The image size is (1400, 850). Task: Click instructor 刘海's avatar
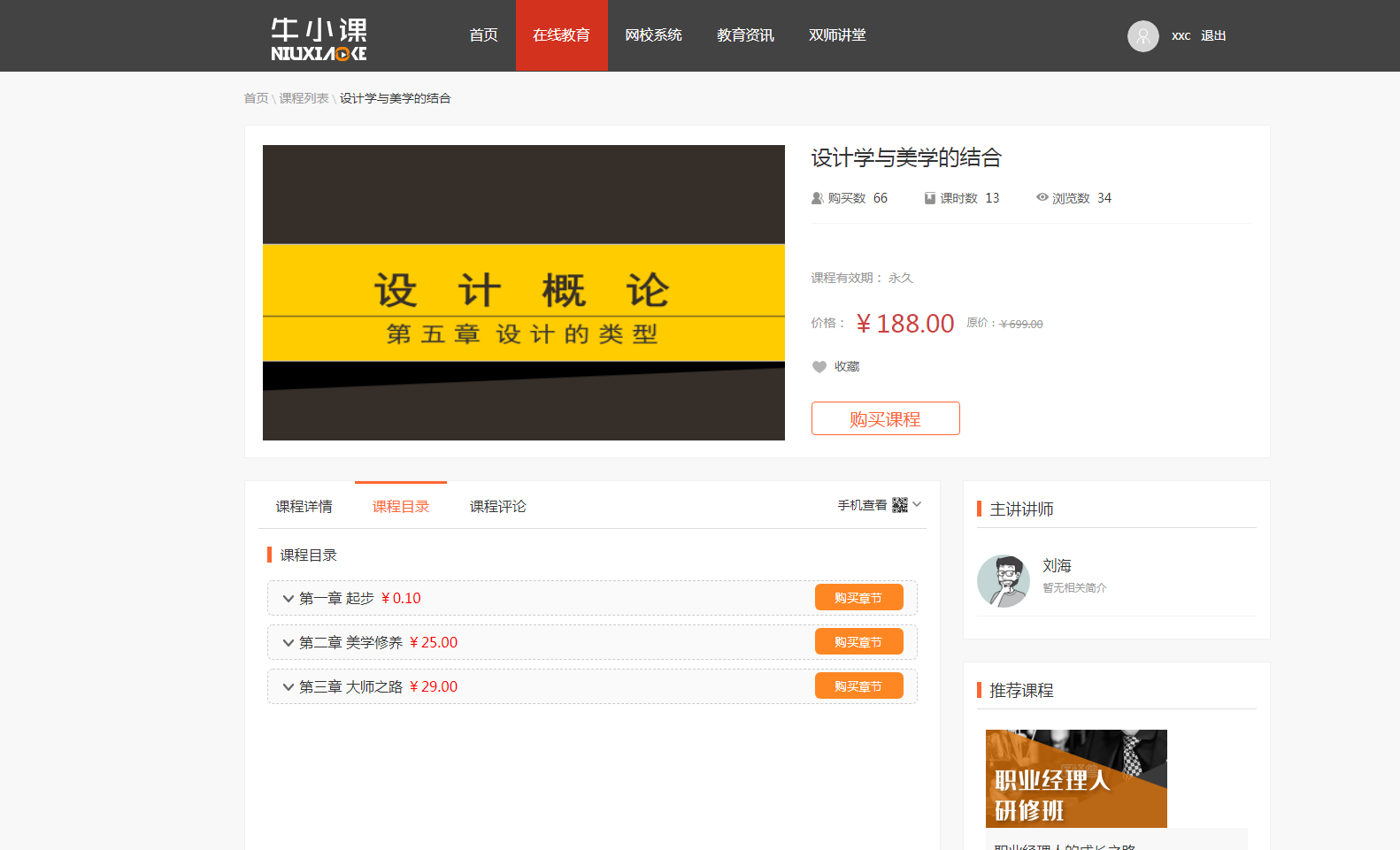pyautogui.click(x=1003, y=581)
